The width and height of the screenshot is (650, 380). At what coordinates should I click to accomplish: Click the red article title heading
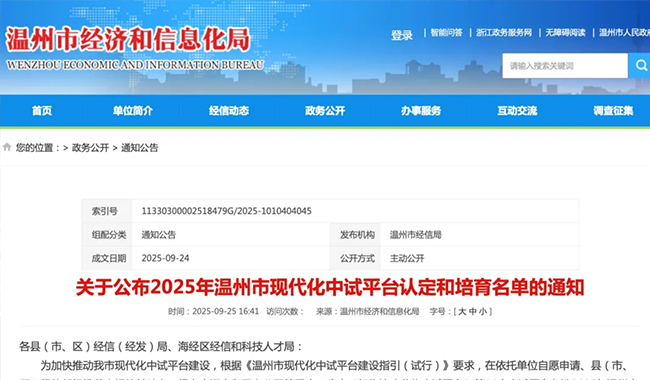tap(330, 287)
